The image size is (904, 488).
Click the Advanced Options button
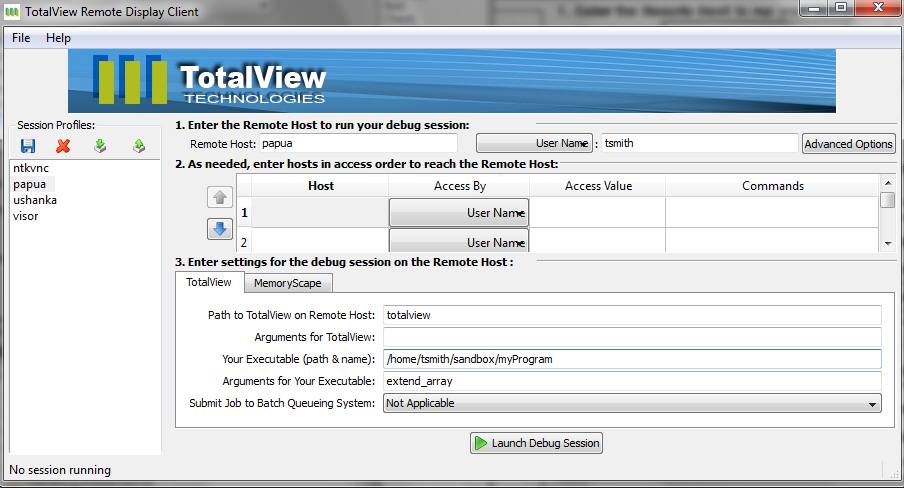[848, 144]
